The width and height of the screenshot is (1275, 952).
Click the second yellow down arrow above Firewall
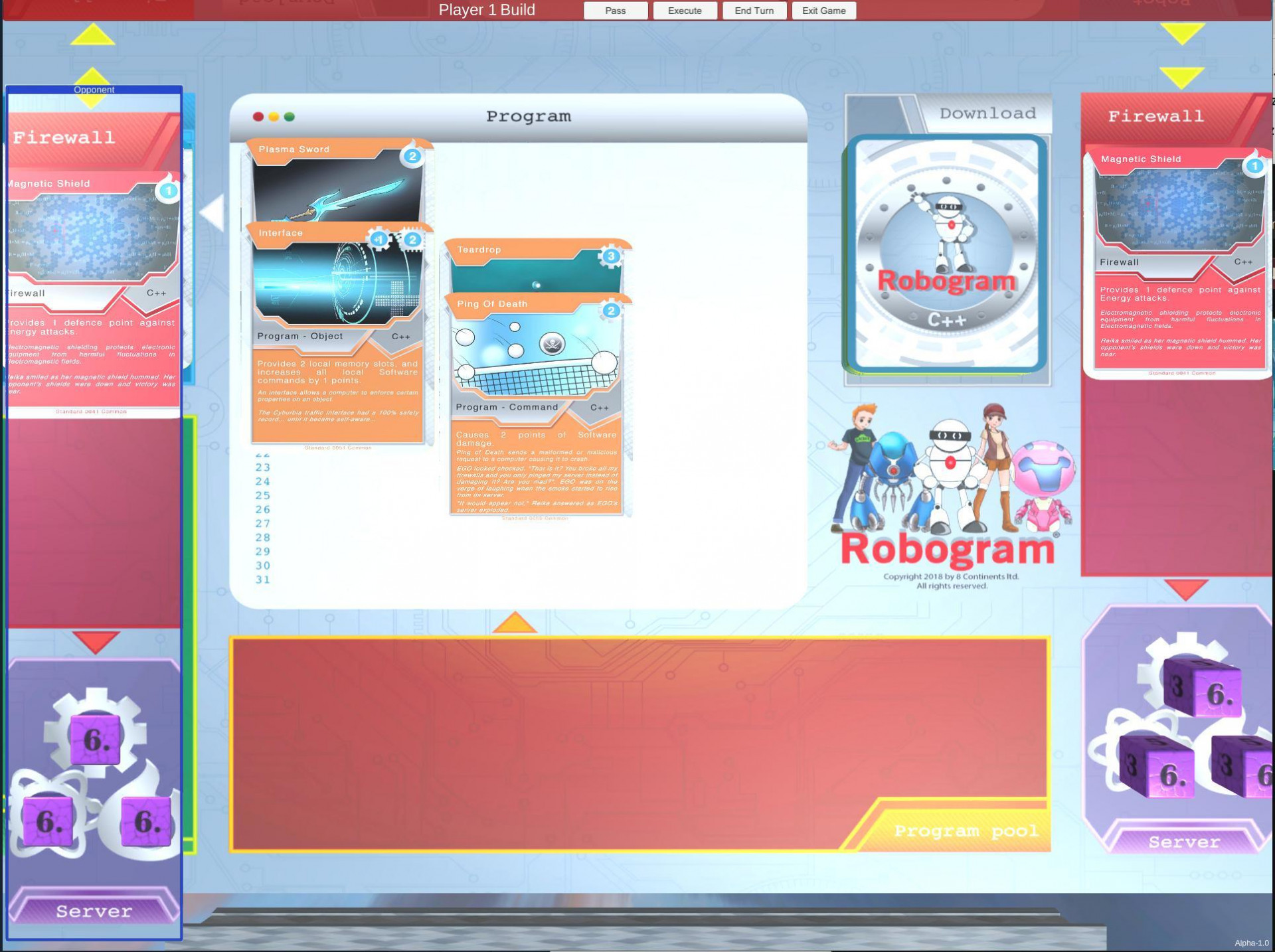(1183, 78)
